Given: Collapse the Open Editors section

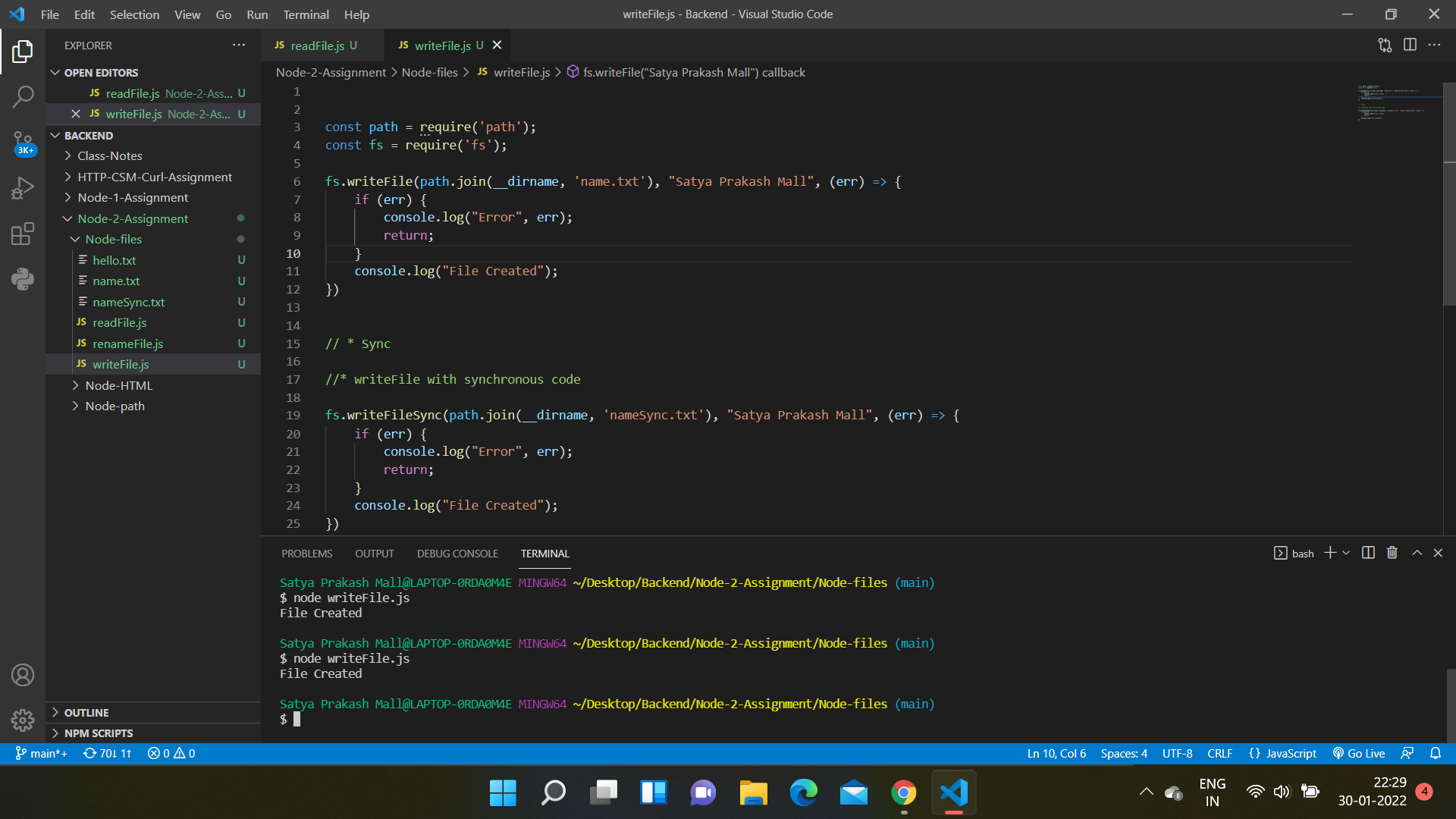Looking at the screenshot, I should (153, 73).
